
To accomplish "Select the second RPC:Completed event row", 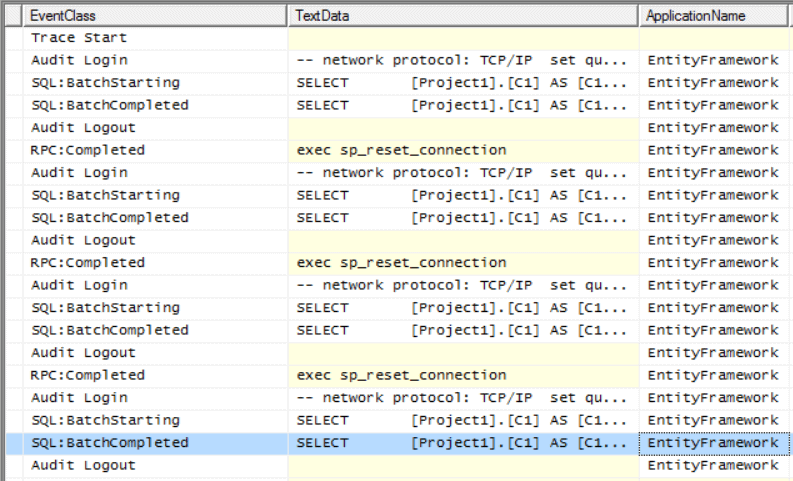I will point(397,263).
